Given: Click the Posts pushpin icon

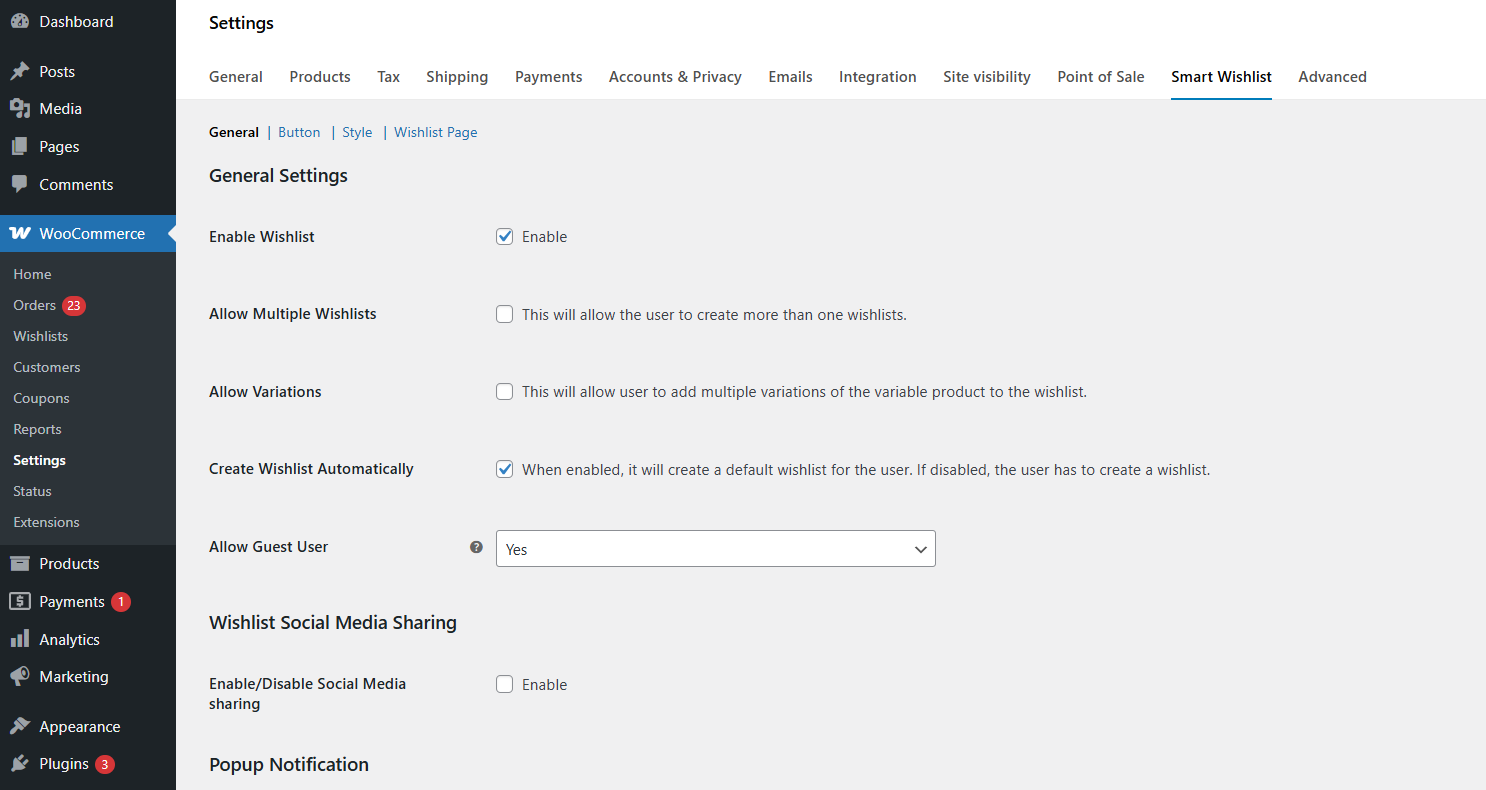Looking at the screenshot, I should [x=19, y=72].
